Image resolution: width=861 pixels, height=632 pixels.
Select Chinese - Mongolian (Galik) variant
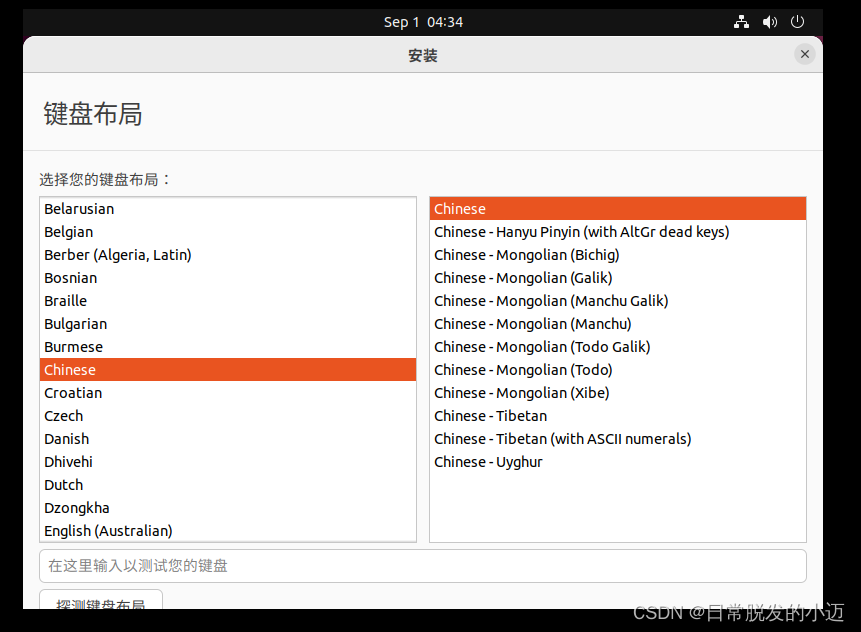618,278
